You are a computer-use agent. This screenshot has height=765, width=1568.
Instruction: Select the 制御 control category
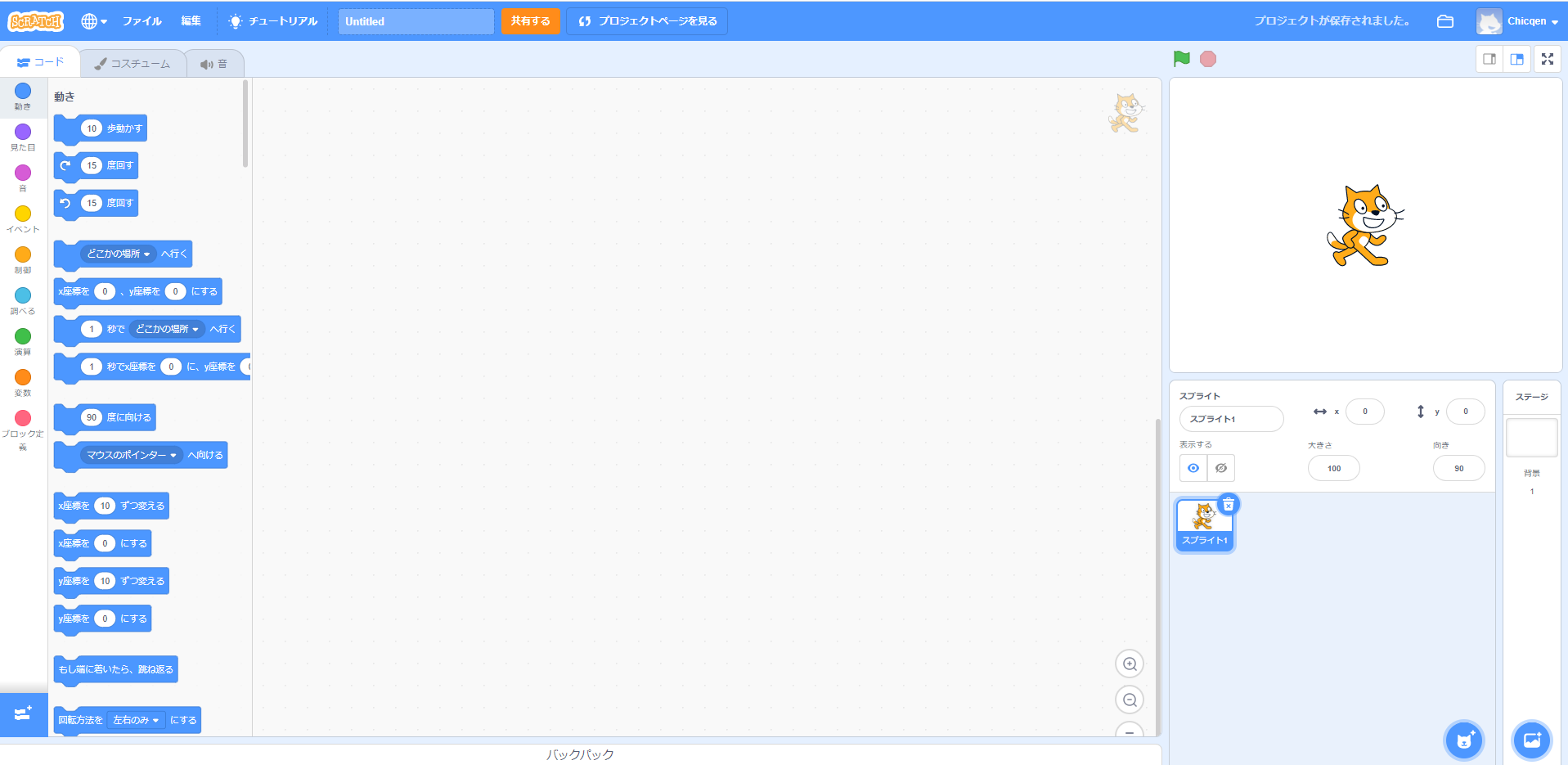pyautogui.click(x=23, y=259)
